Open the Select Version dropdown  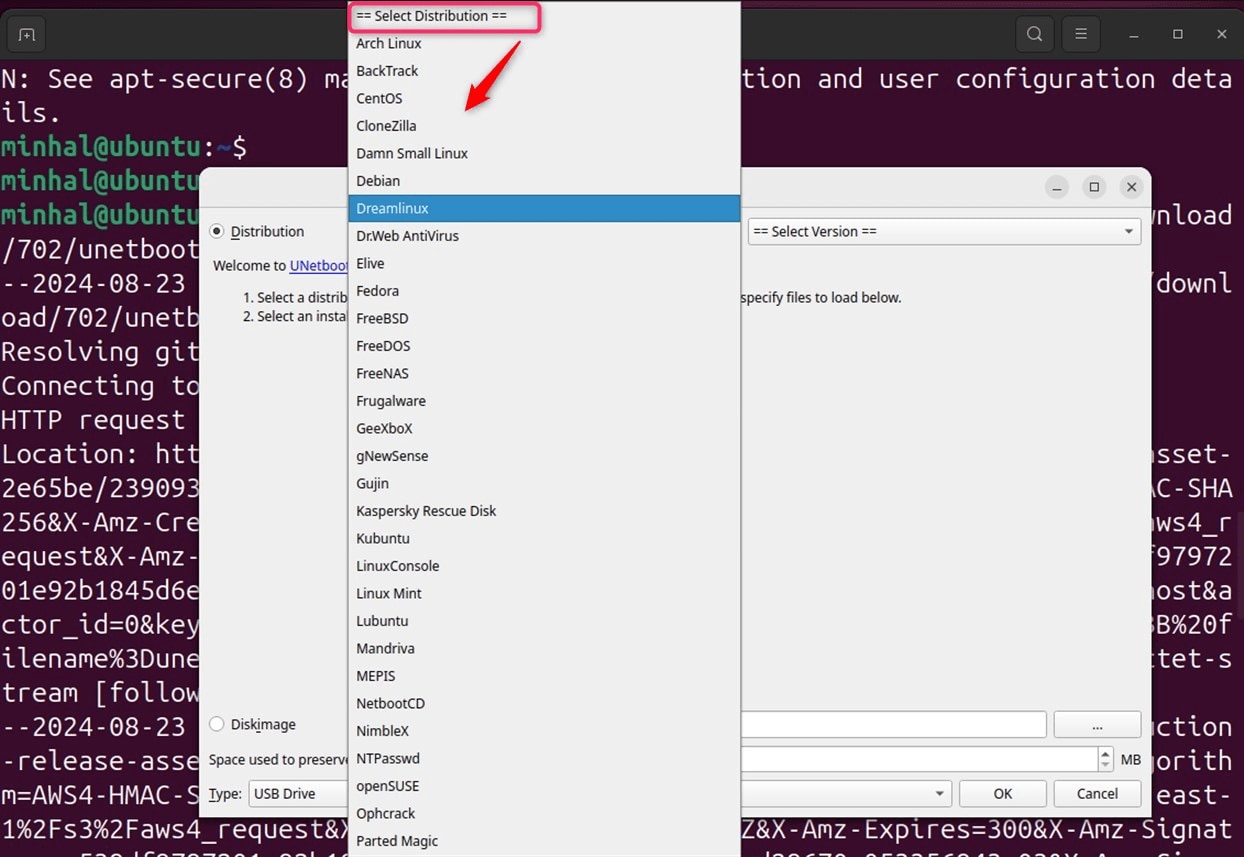coord(944,231)
